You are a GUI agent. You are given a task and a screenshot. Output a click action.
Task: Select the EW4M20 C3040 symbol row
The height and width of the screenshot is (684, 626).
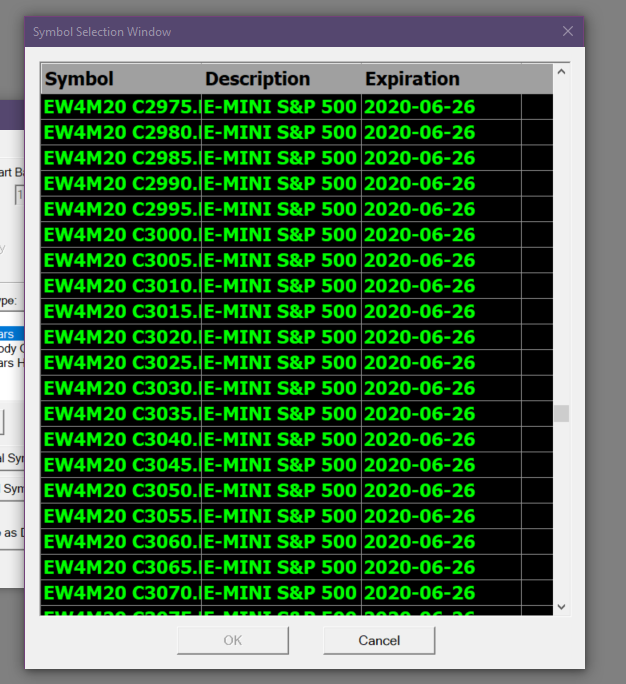[x=297, y=439]
